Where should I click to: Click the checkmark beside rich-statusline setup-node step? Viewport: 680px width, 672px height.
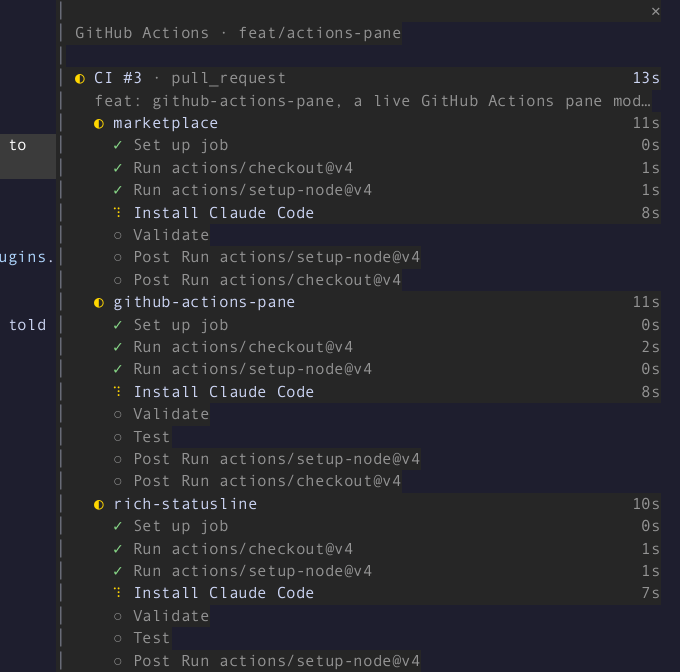[118, 571]
